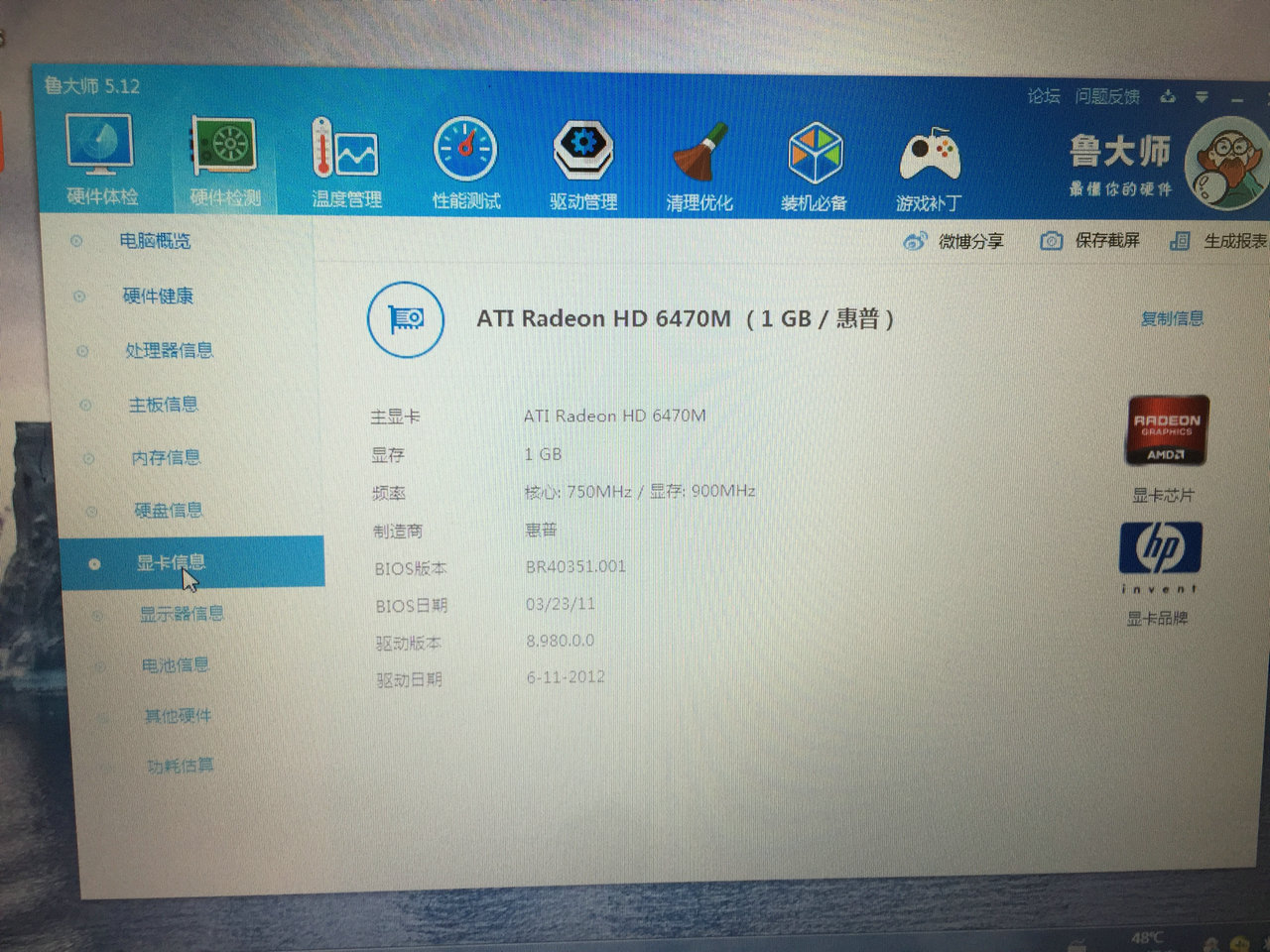Image resolution: width=1270 pixels, height=952 pixels.
Task: Open the 硬件体检 hardware checkup icon
Action: tap(99, 160)
